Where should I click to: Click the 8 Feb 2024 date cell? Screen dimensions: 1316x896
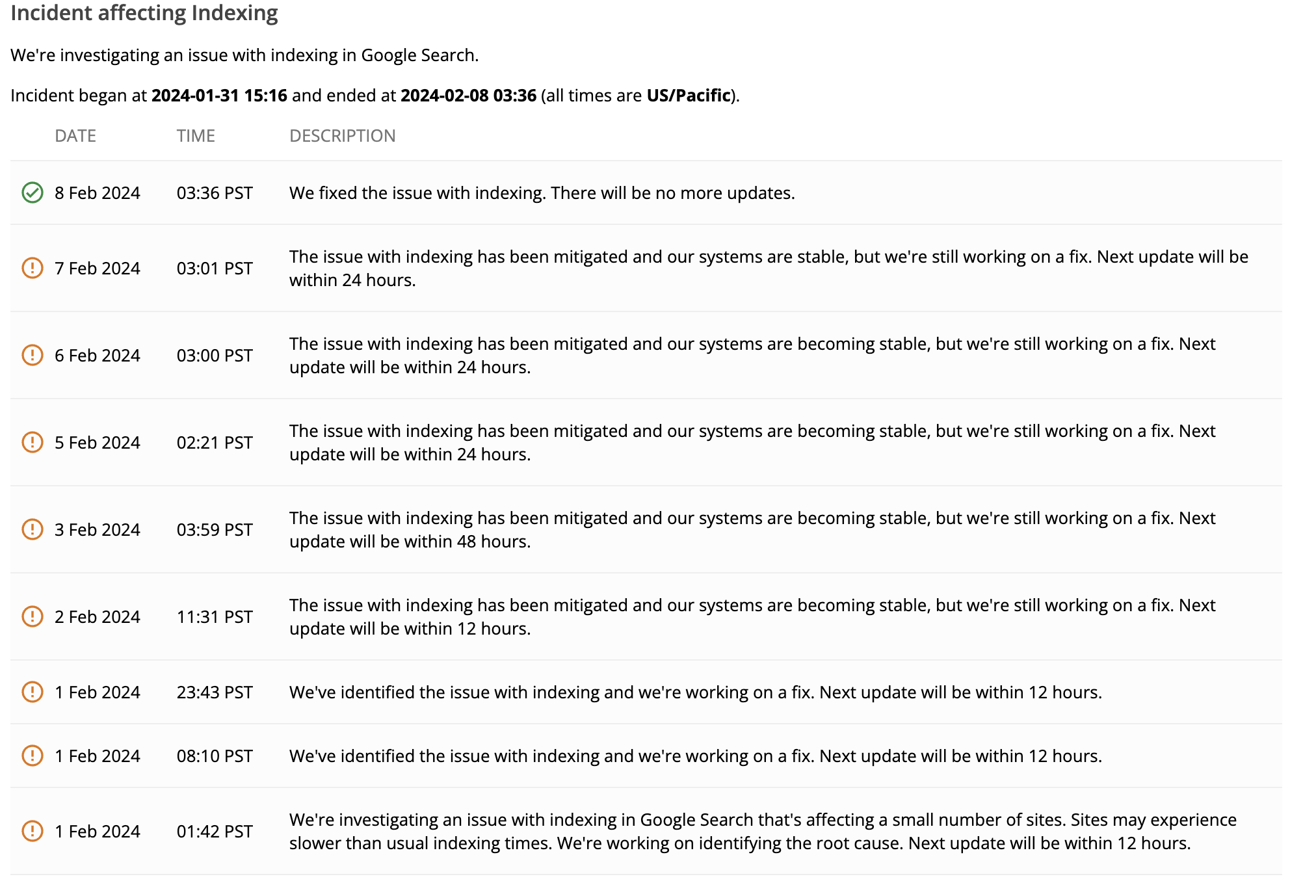98,193
